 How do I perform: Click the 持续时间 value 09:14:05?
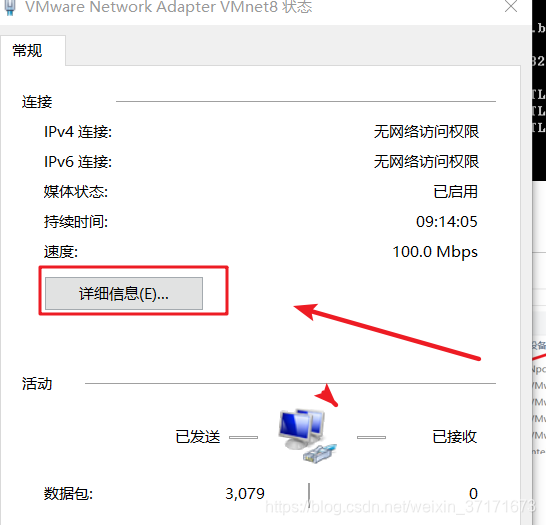point(447,222)
